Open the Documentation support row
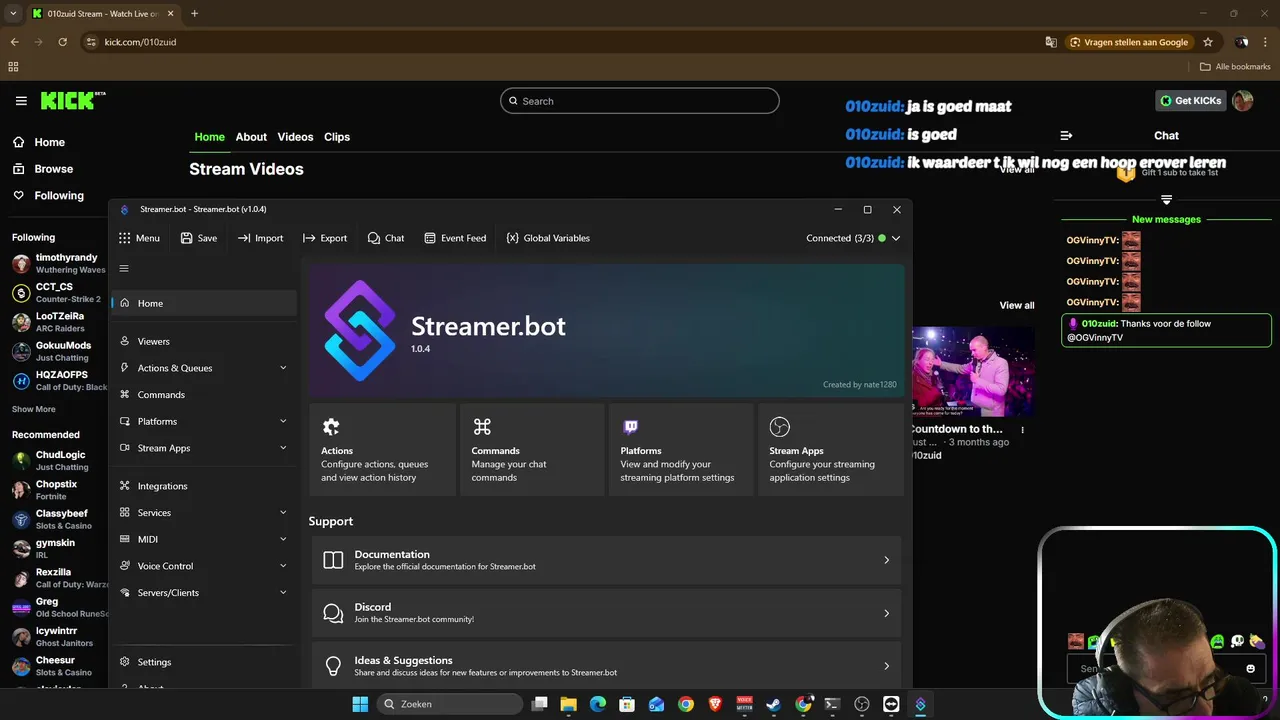 (606, 560)
